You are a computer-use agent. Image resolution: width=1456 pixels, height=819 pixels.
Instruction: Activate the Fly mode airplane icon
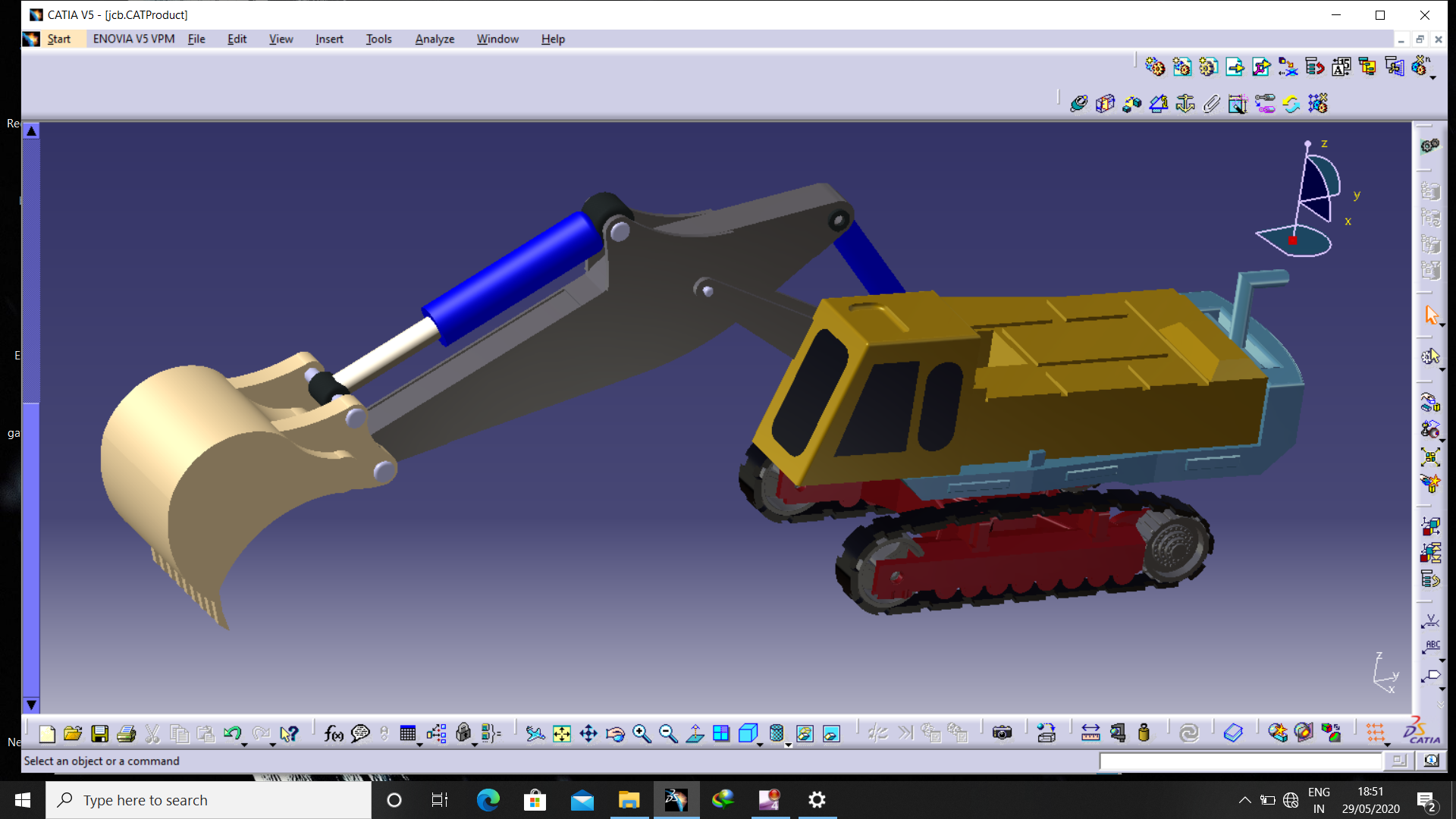pyautogui.click(x=535, y=733)
